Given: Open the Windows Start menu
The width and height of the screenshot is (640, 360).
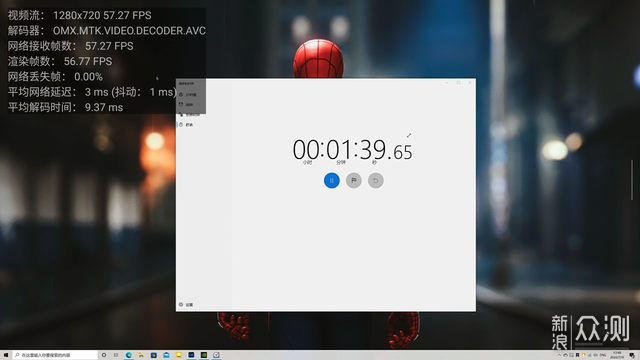Looking at the screenshot, I should [6, 355].
